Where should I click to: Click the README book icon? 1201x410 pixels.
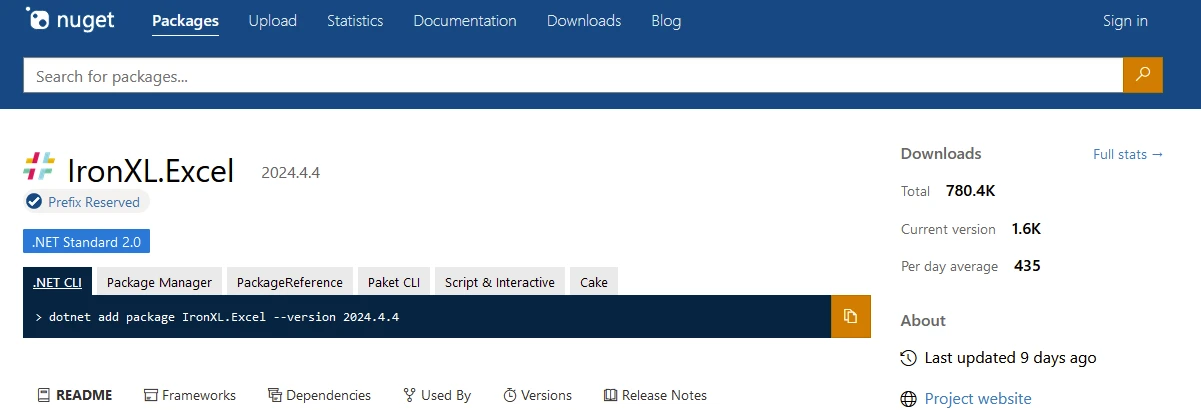pyautogui.click(x=43, y=395)
